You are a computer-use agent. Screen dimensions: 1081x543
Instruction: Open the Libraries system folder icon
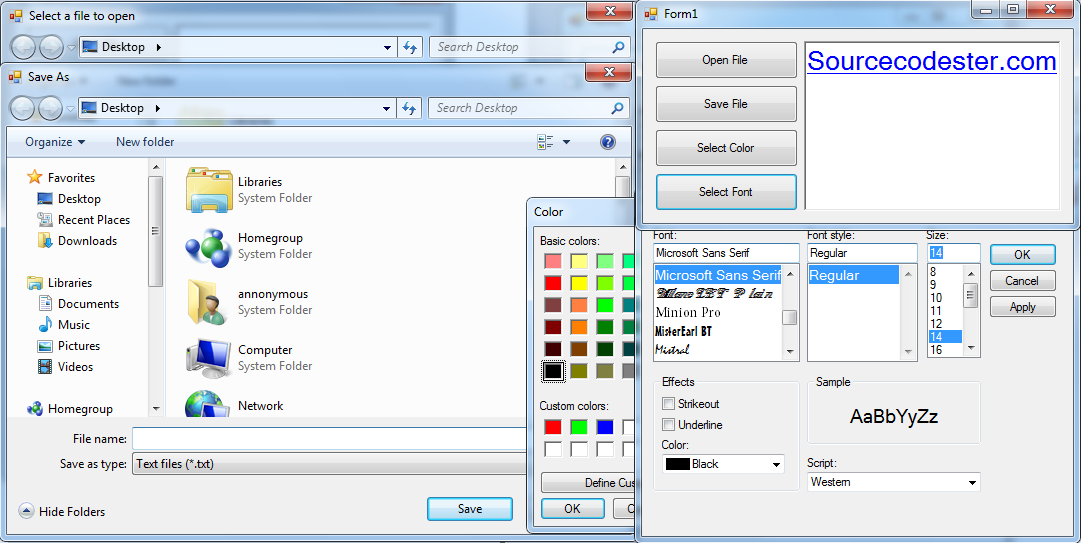(x=210, y=189)
